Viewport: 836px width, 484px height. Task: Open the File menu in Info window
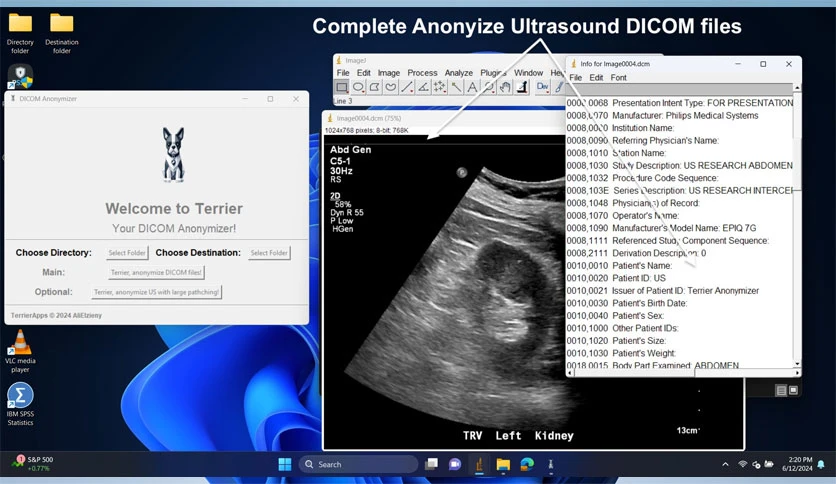coord(575,77)
